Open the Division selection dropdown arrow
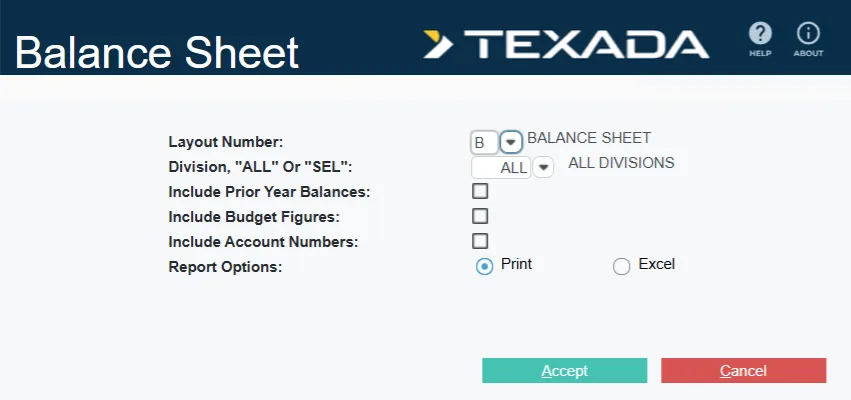Screen dimensions: 851x400 point(543,167)
